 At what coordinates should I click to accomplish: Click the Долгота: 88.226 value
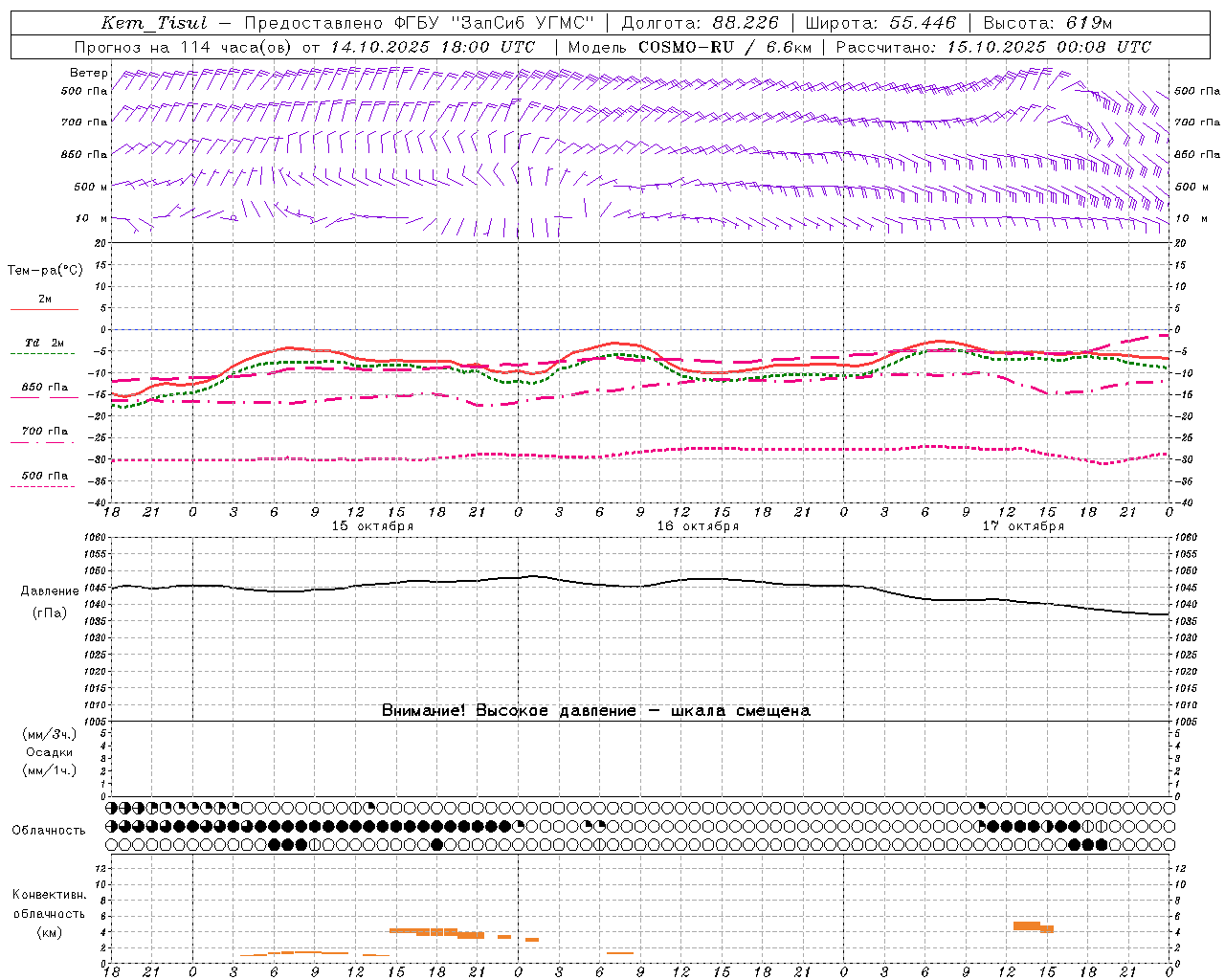pos(700,23)
